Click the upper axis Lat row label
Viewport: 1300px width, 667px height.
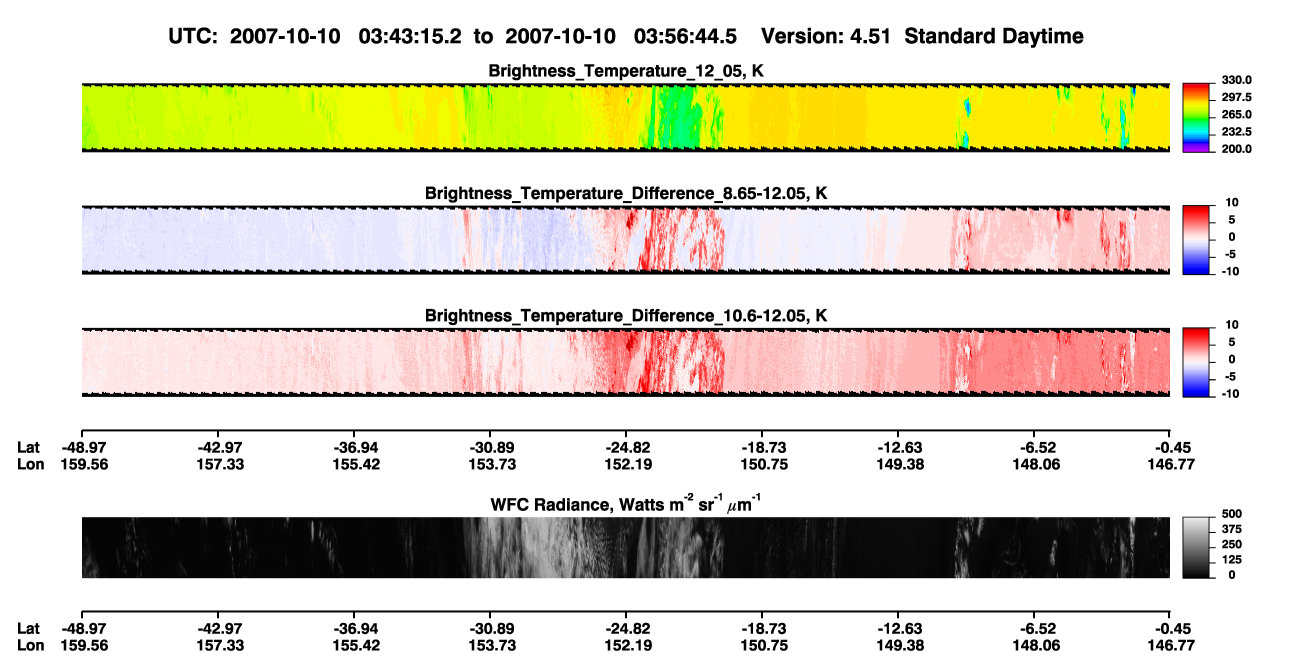(x=29, y=447)
